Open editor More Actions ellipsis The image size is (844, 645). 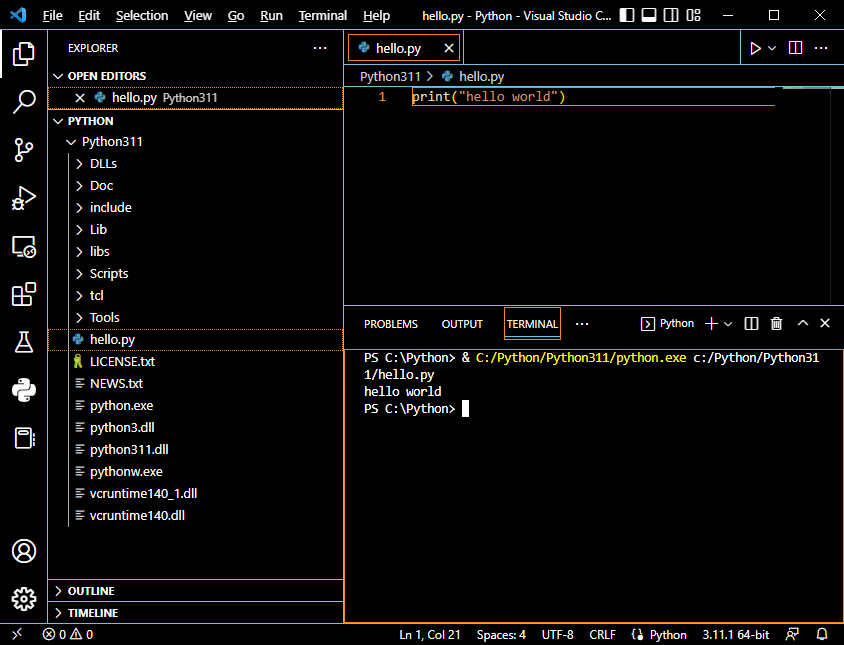(x=821, y=48)
